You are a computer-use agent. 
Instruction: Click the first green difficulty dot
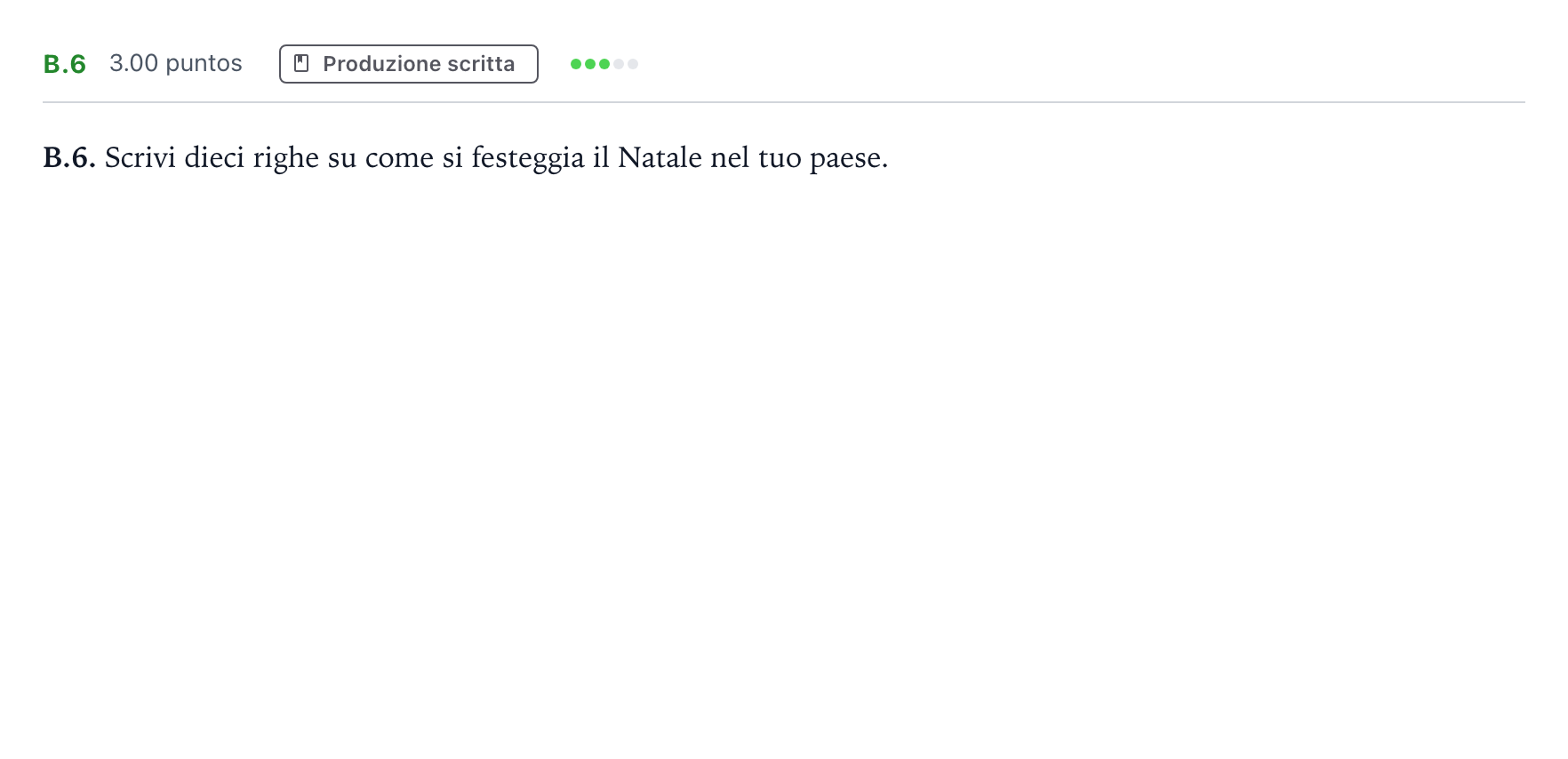point(576,64)
